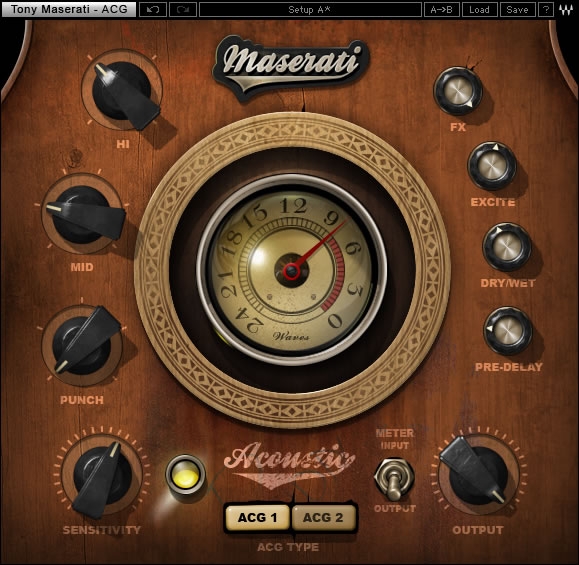This screenshot has width=579, height=565.
Task: Click the SENSITIVITY knob
Action: click(x=102, y=475)
